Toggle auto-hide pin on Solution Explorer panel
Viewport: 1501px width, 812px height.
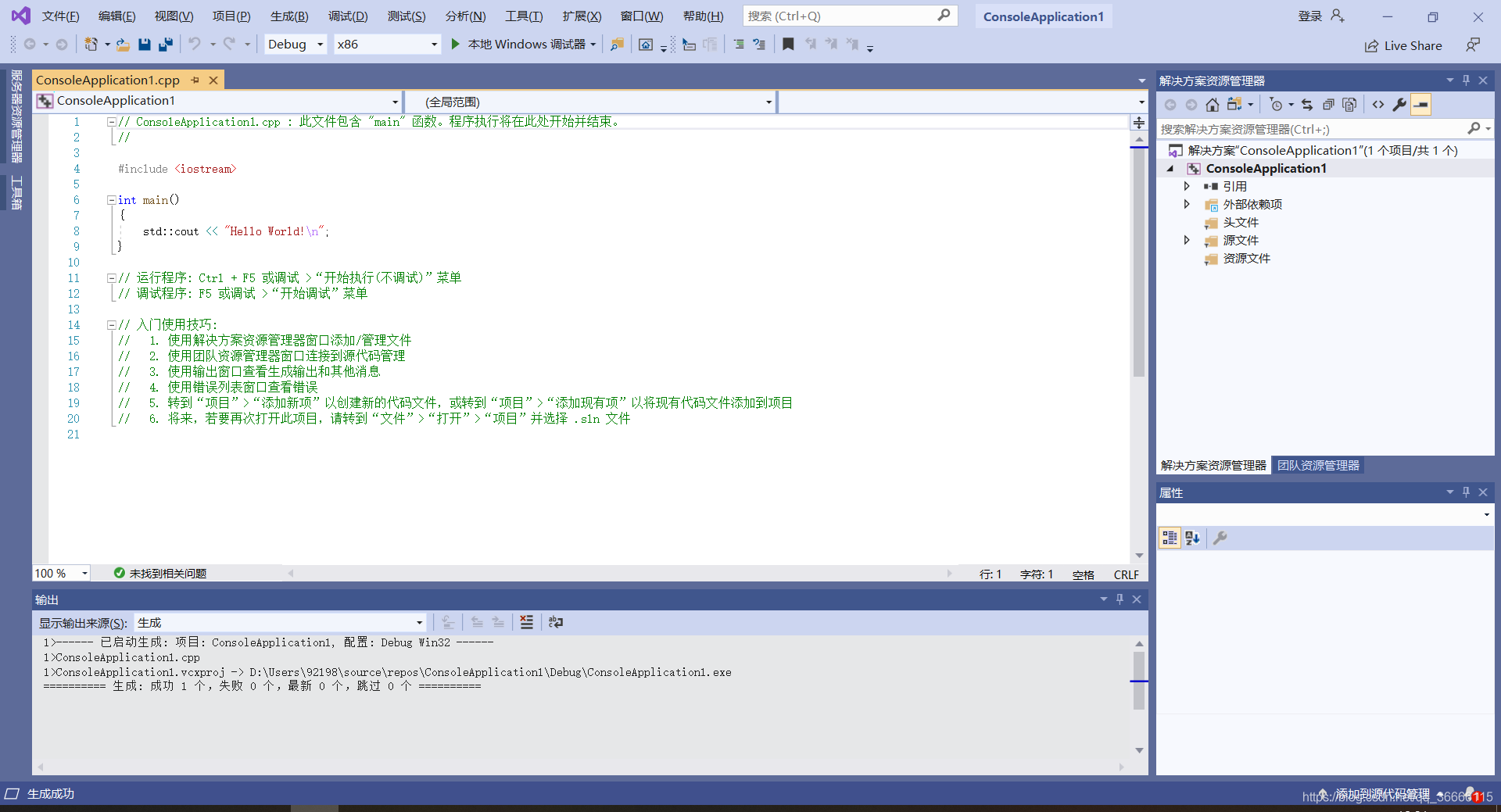1467,80
